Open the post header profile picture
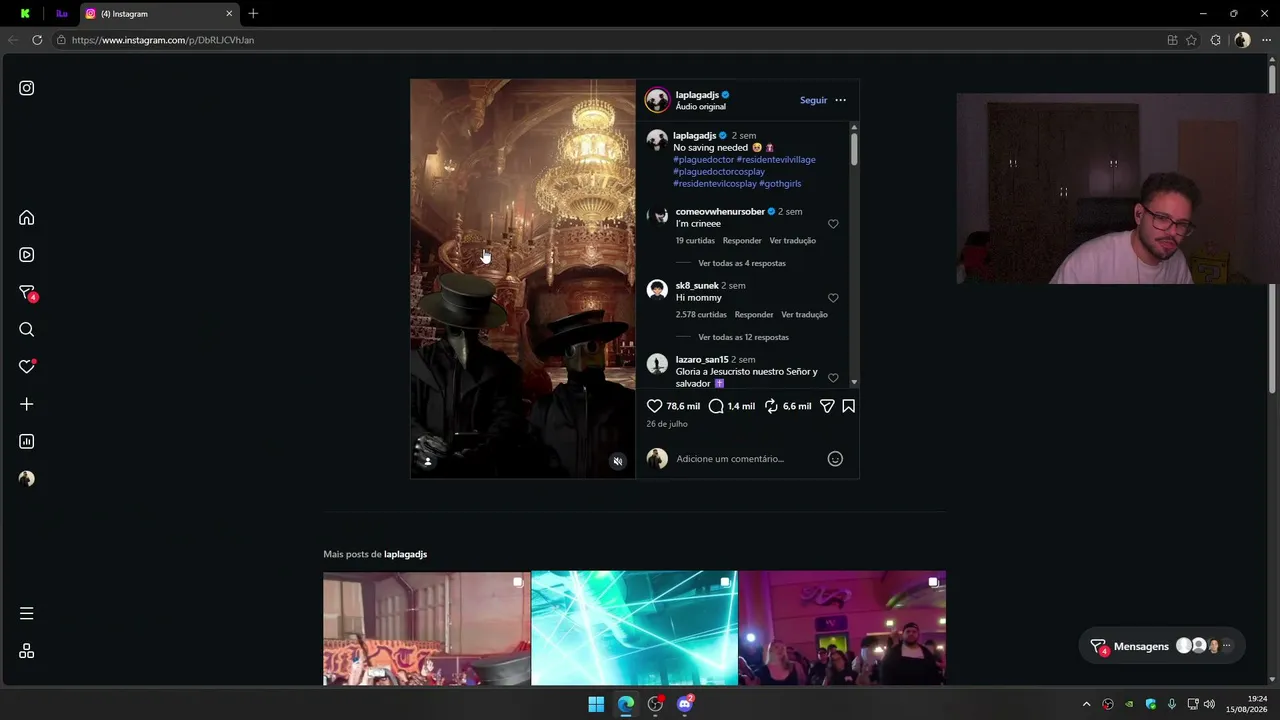 coord(657,100)
